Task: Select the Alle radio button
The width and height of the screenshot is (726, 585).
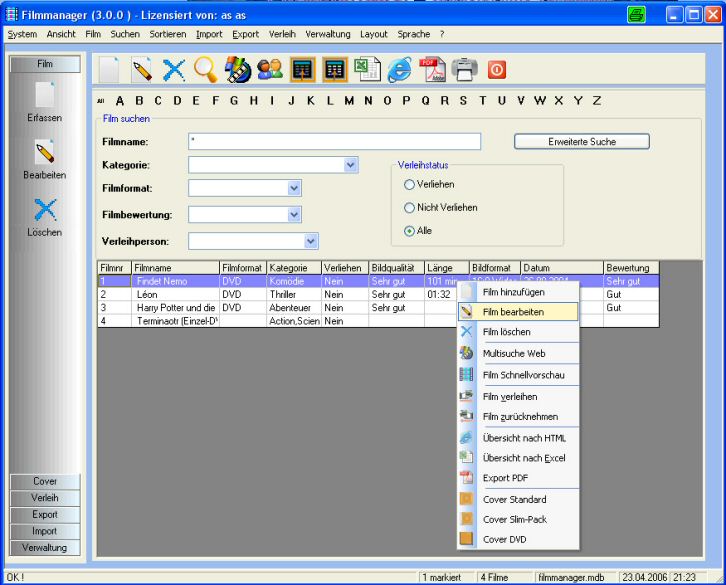Action: (x=409, y=231)
